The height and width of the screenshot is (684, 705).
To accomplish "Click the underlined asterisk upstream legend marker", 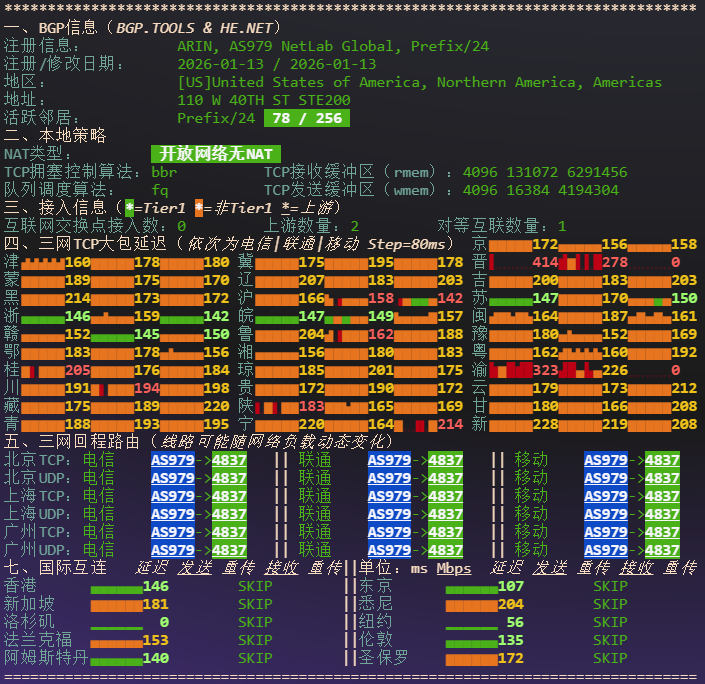I will point(286,208).
